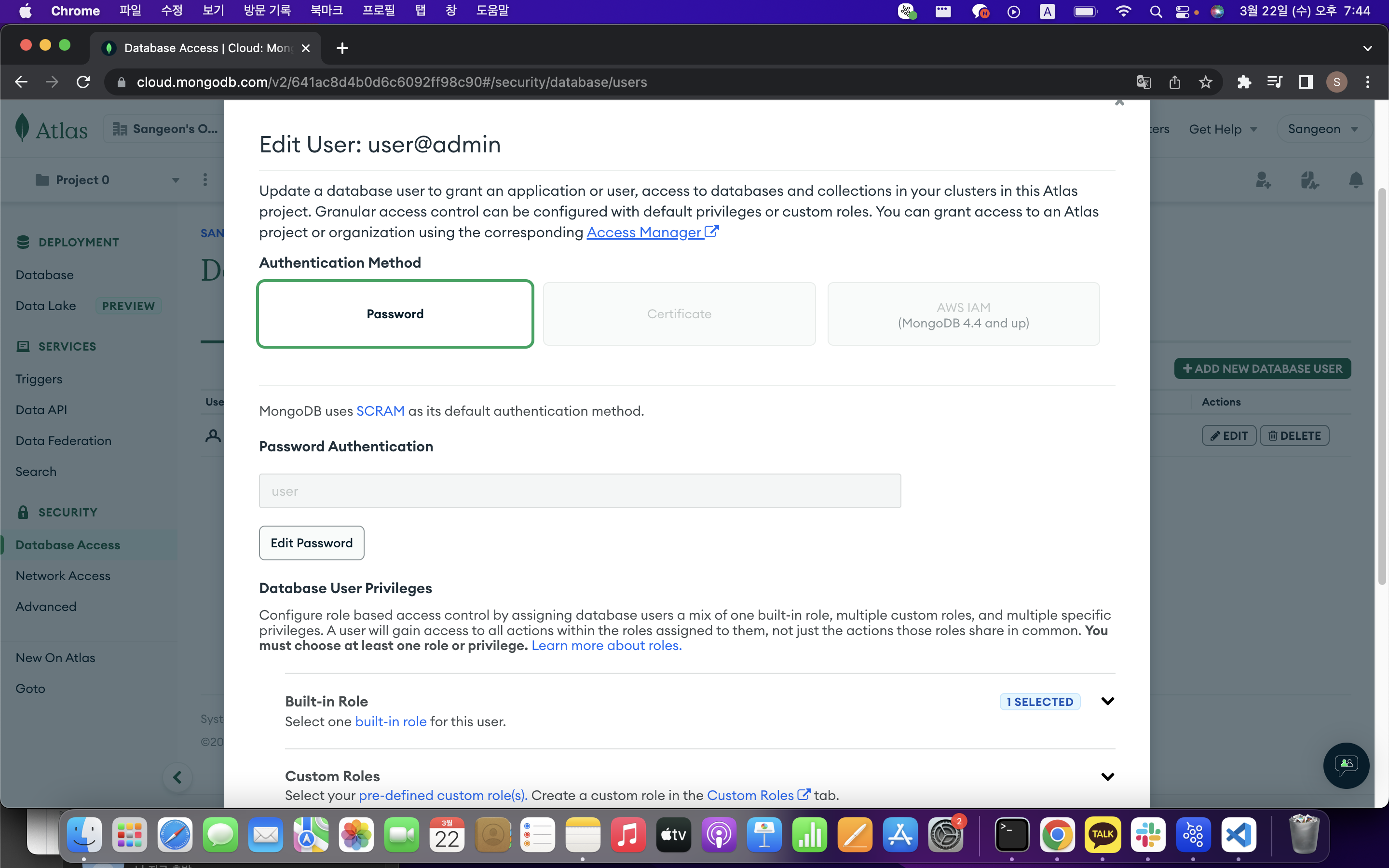
Task: Expand the Custom Roles section
Action: [x=1107, y=777]
